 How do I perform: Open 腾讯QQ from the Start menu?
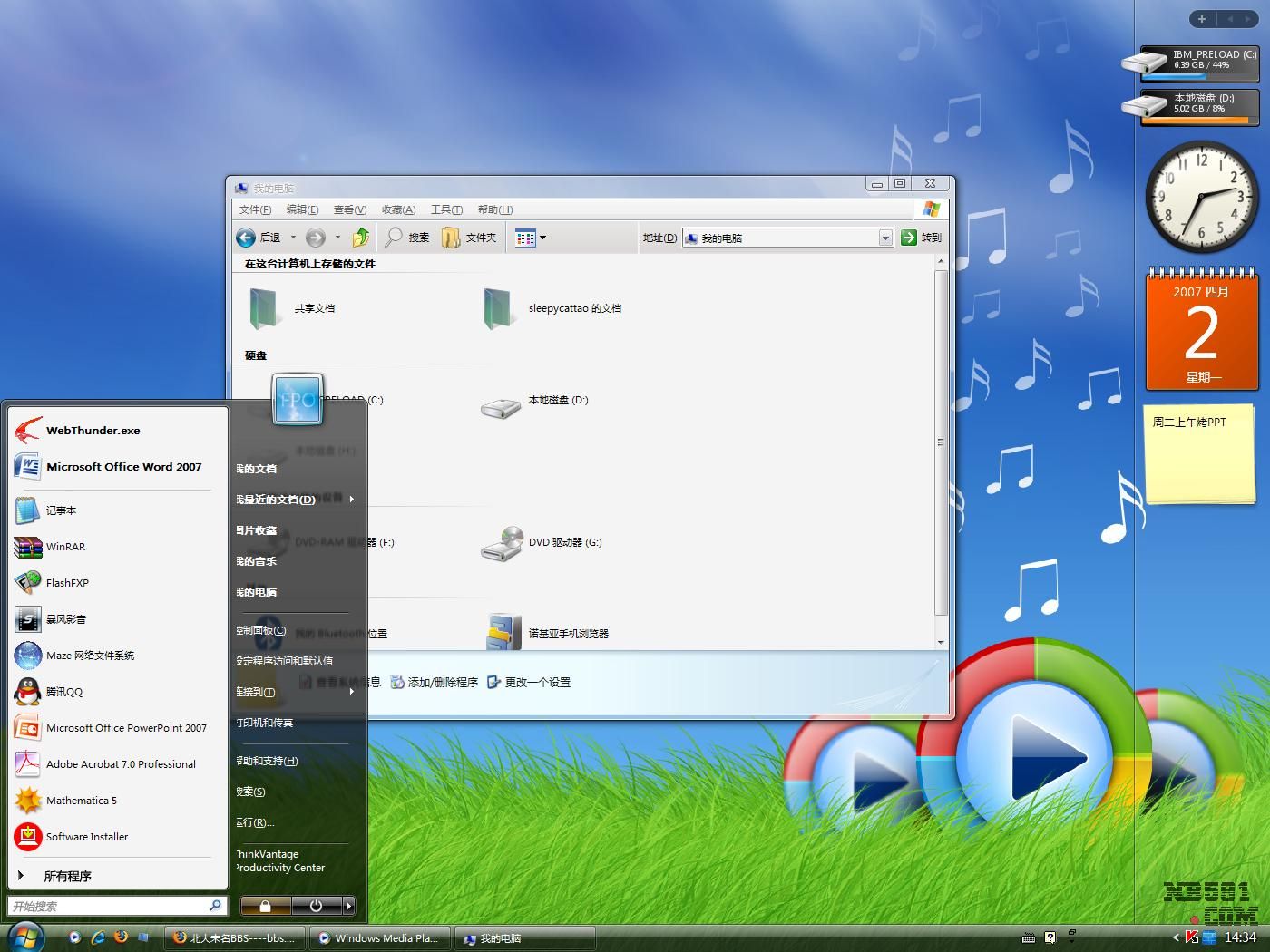tap(63, 692)
